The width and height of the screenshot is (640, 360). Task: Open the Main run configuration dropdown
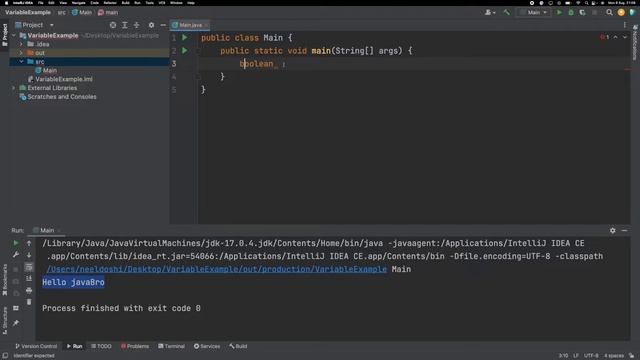pyautogui.click(x=534, y=12)
